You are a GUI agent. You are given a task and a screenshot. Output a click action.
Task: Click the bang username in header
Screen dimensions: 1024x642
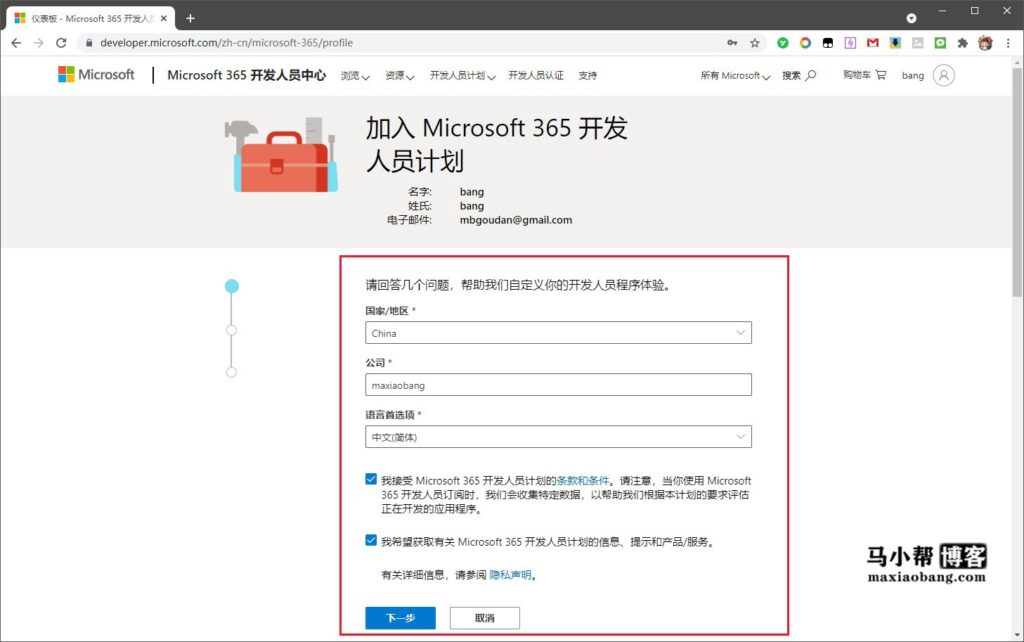[912, 75]
